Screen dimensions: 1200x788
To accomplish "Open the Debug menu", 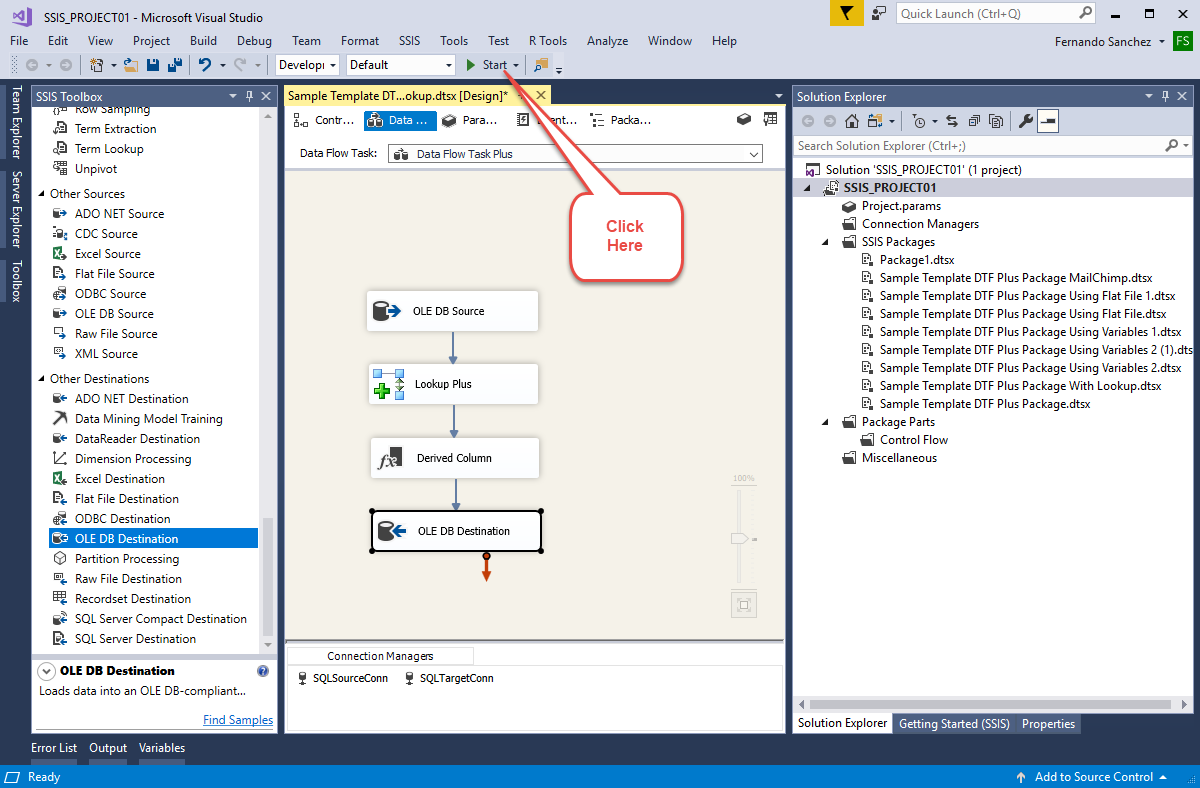I will [x=254, y=41].
